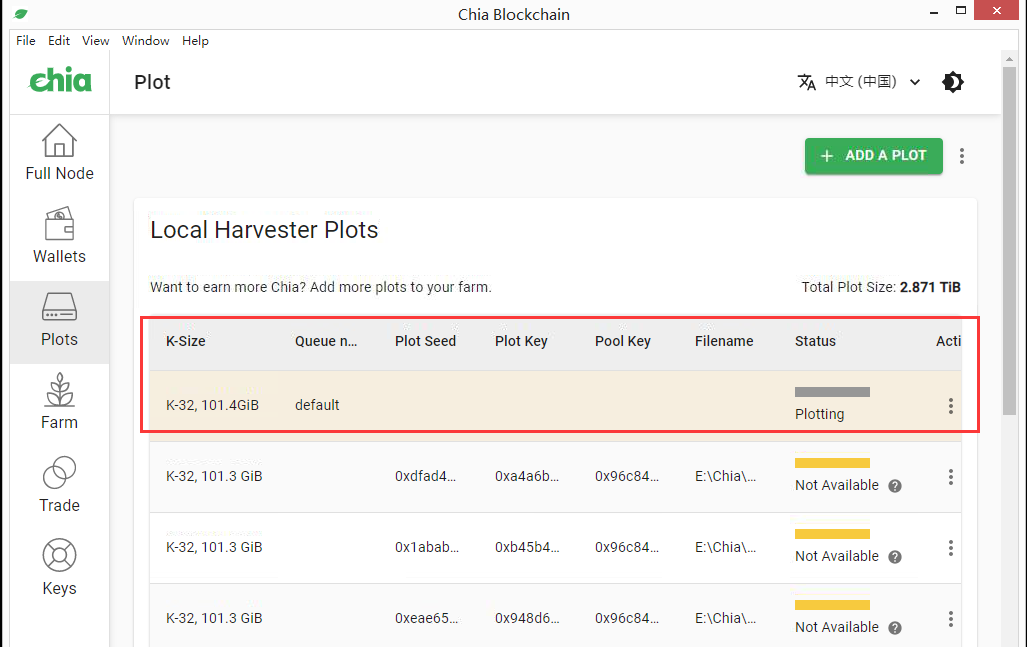This screenshot has width=1027, height=647.
Task: Click help icon beside first Not Available status
Action: [895, 486]
